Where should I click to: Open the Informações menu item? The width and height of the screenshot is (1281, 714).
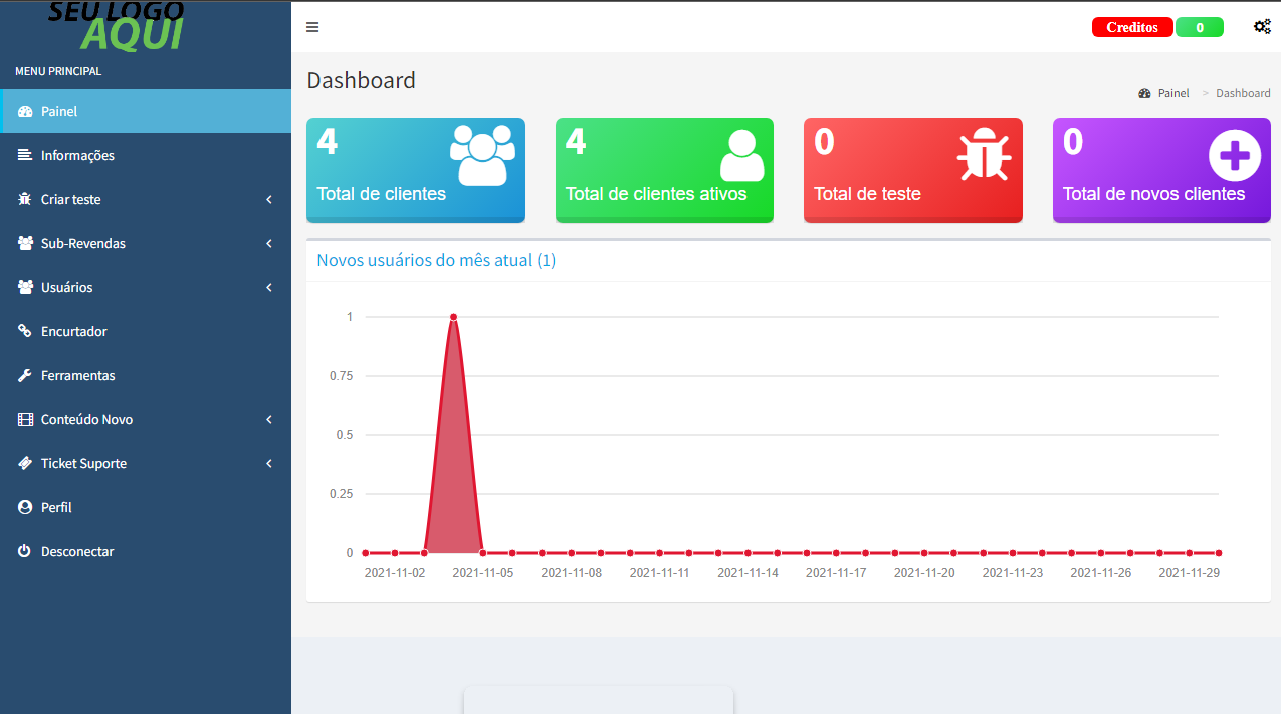pyautogui.click(x=78, y=155)
